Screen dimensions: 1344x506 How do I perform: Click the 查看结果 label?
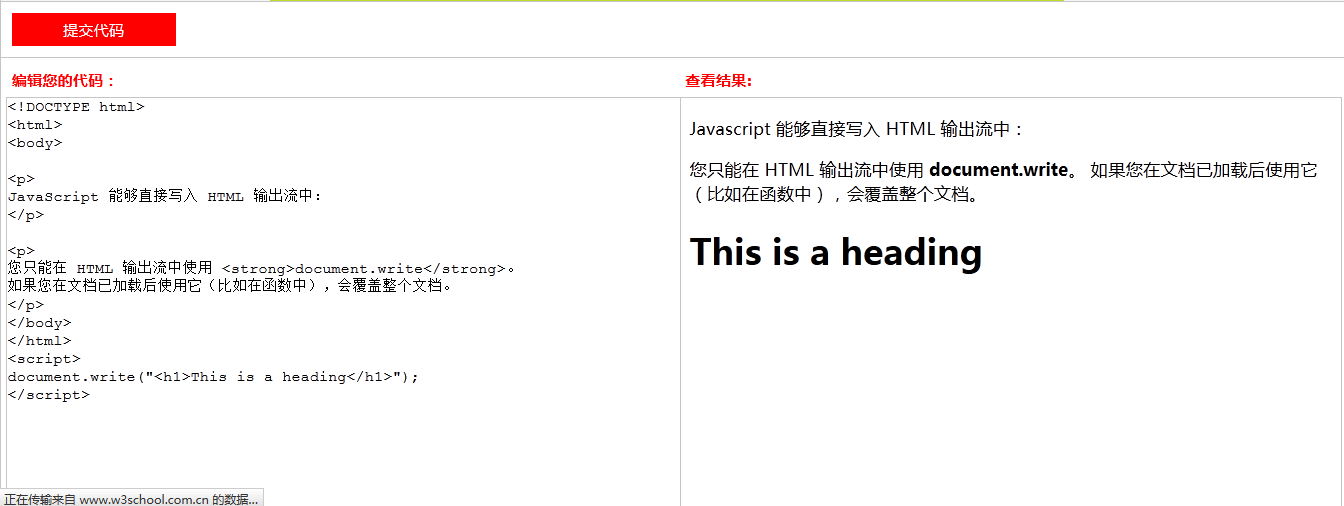[719, 81]
